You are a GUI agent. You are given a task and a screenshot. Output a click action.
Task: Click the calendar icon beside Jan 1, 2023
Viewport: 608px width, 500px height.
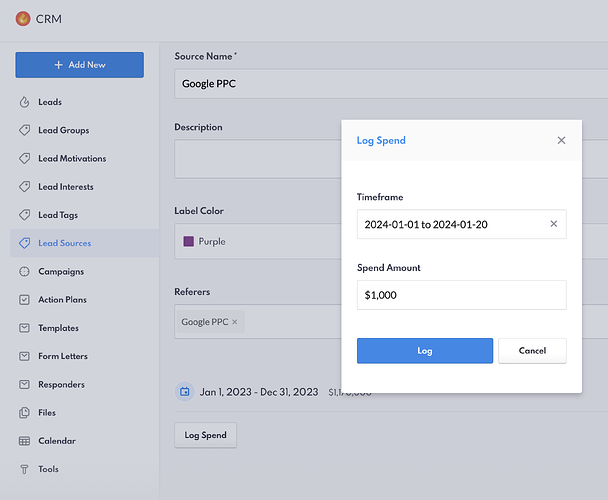(x=184, y=392)
